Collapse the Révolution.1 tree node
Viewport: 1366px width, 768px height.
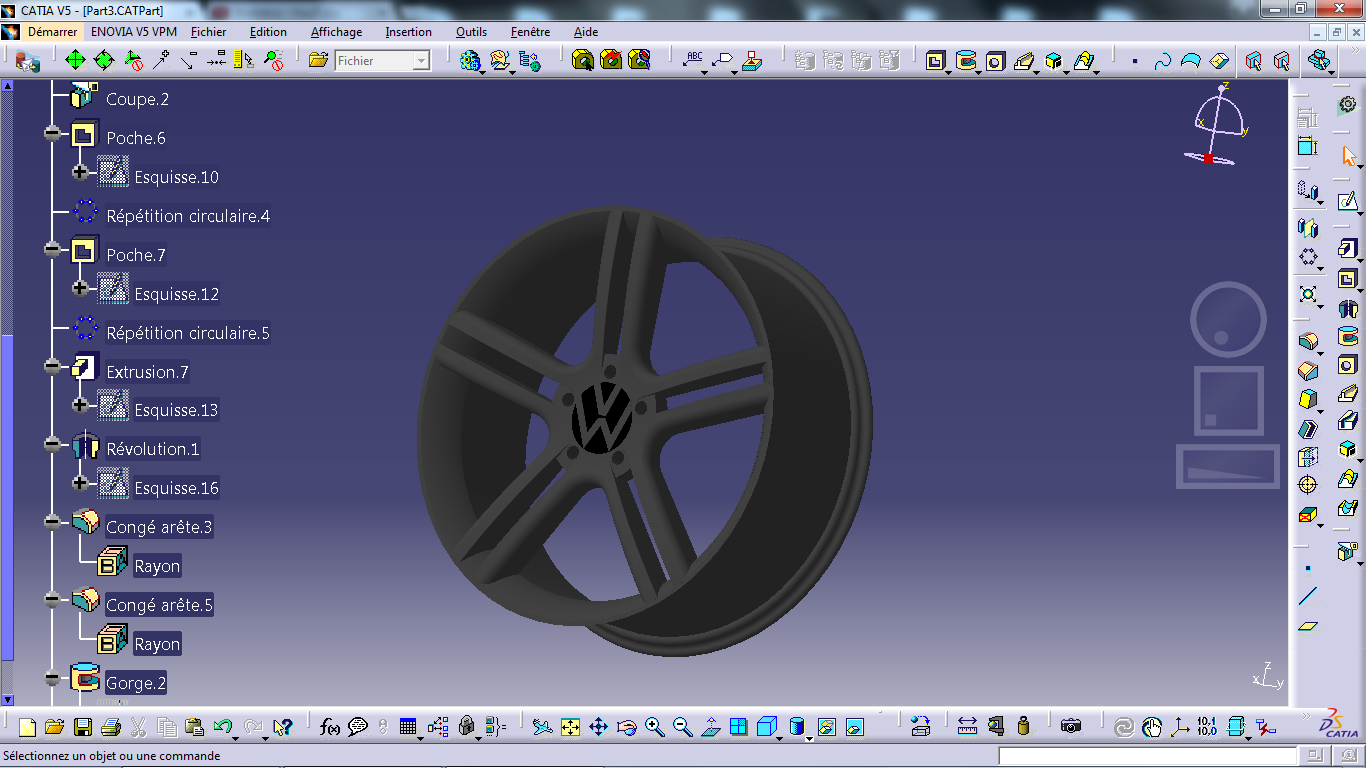pyautogui.click(x=52, y=444)
